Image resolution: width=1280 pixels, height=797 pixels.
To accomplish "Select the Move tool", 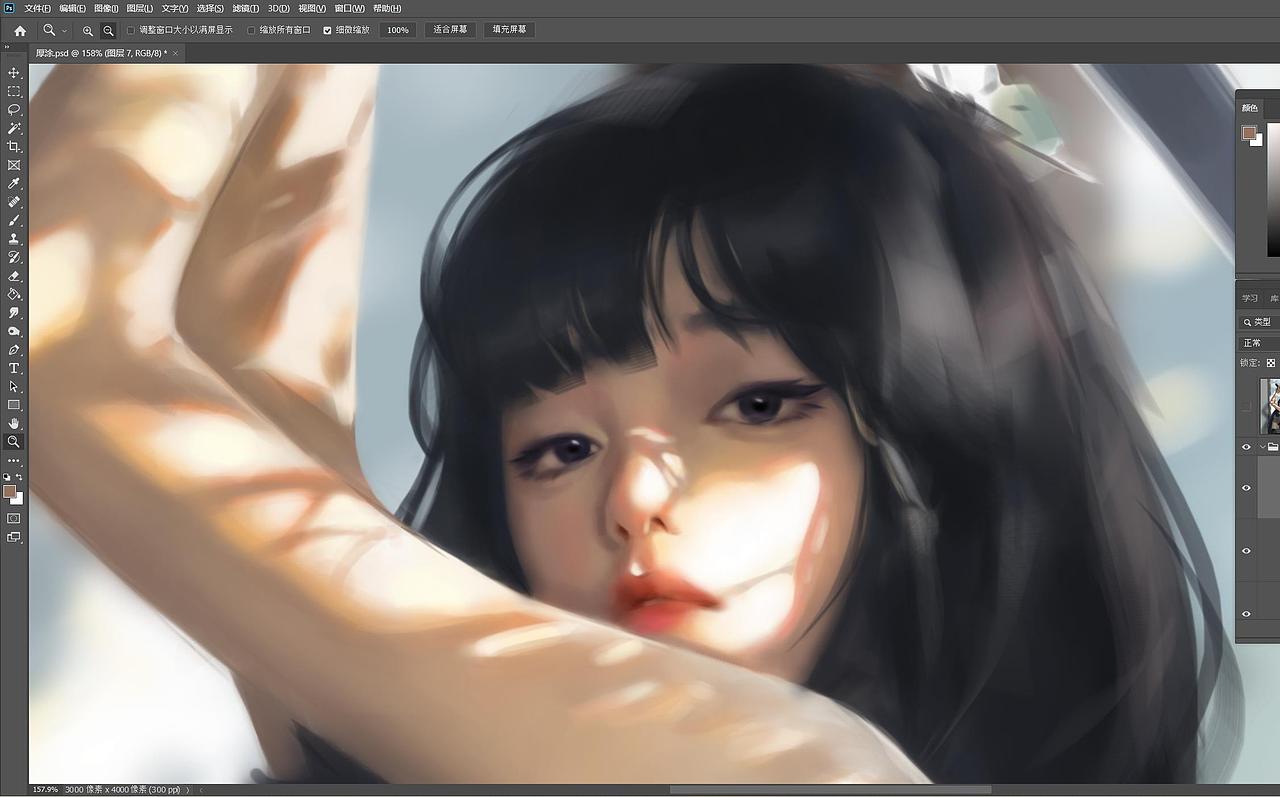I will click(x=14, y=73).
